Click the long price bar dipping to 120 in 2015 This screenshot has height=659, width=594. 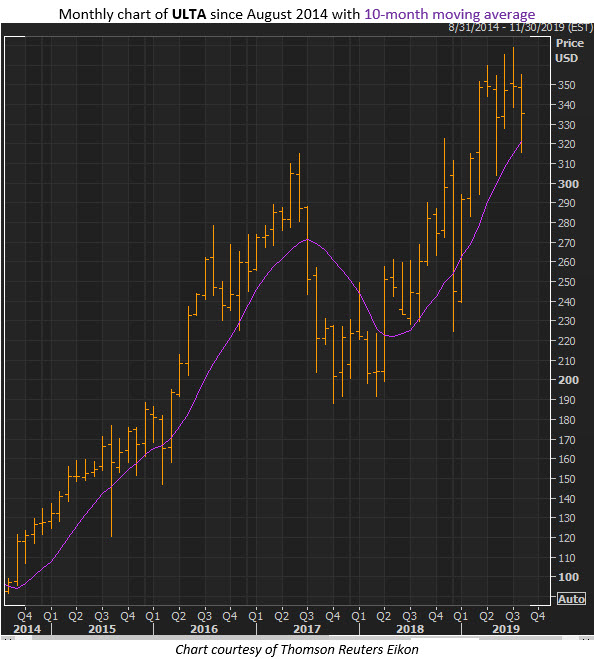111,481
